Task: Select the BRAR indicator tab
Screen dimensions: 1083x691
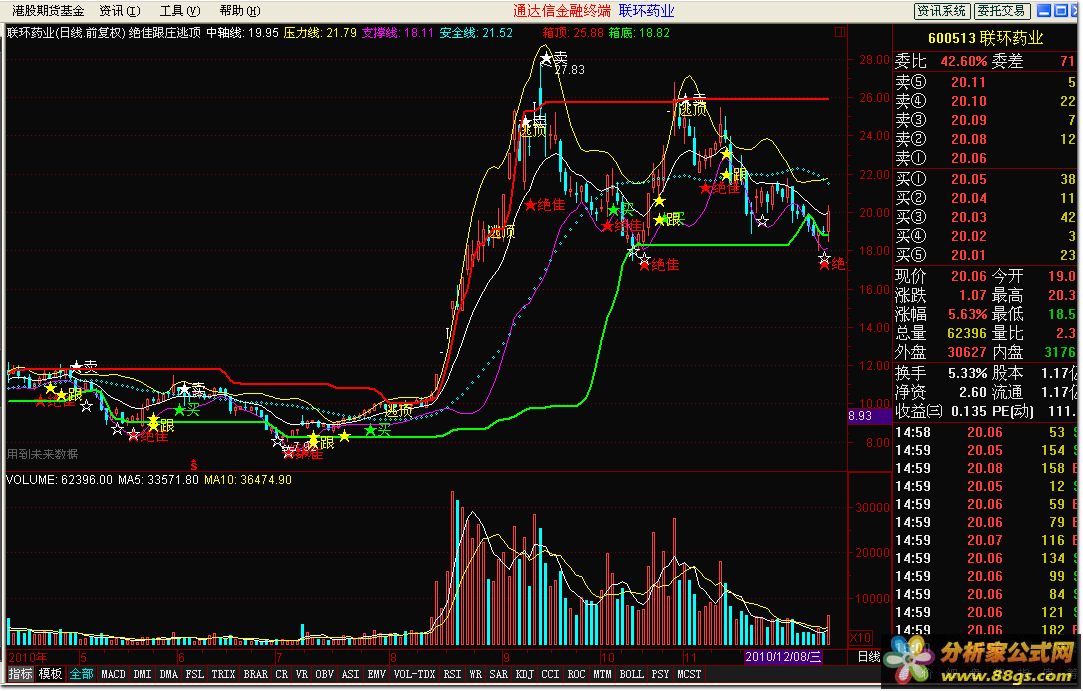Action: (256, 674)
